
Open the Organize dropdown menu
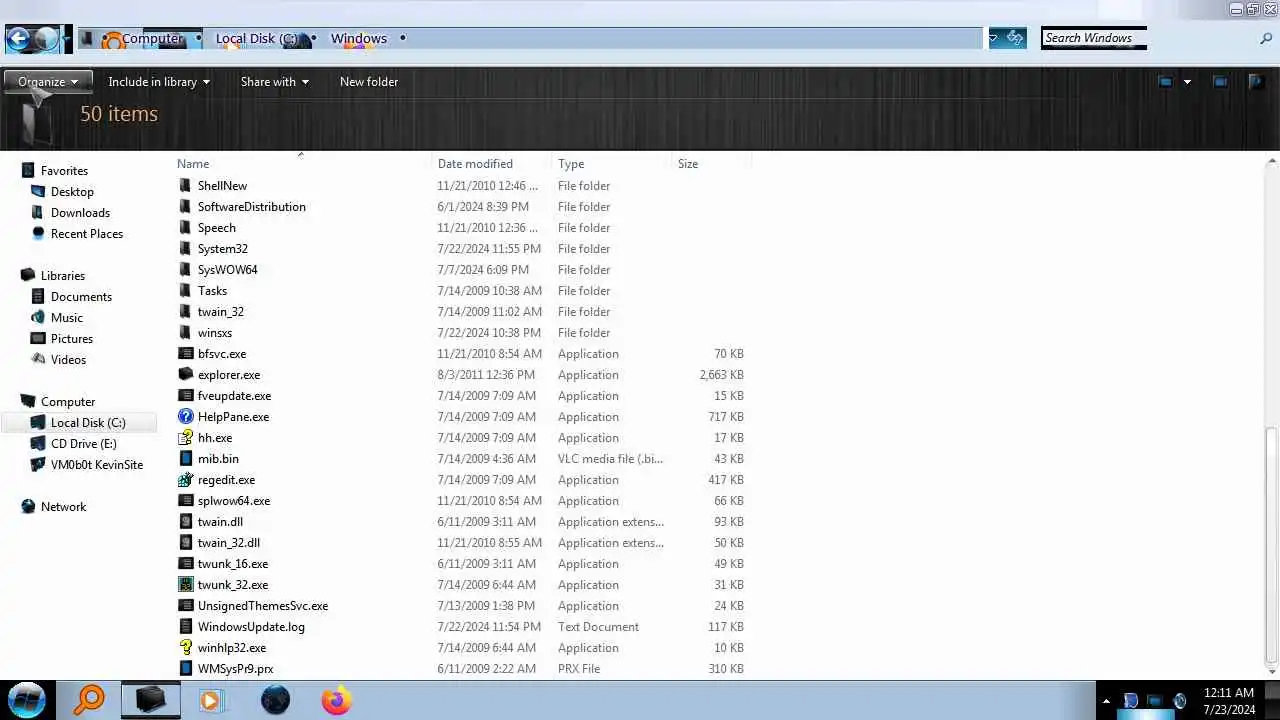tap(48, 82)
